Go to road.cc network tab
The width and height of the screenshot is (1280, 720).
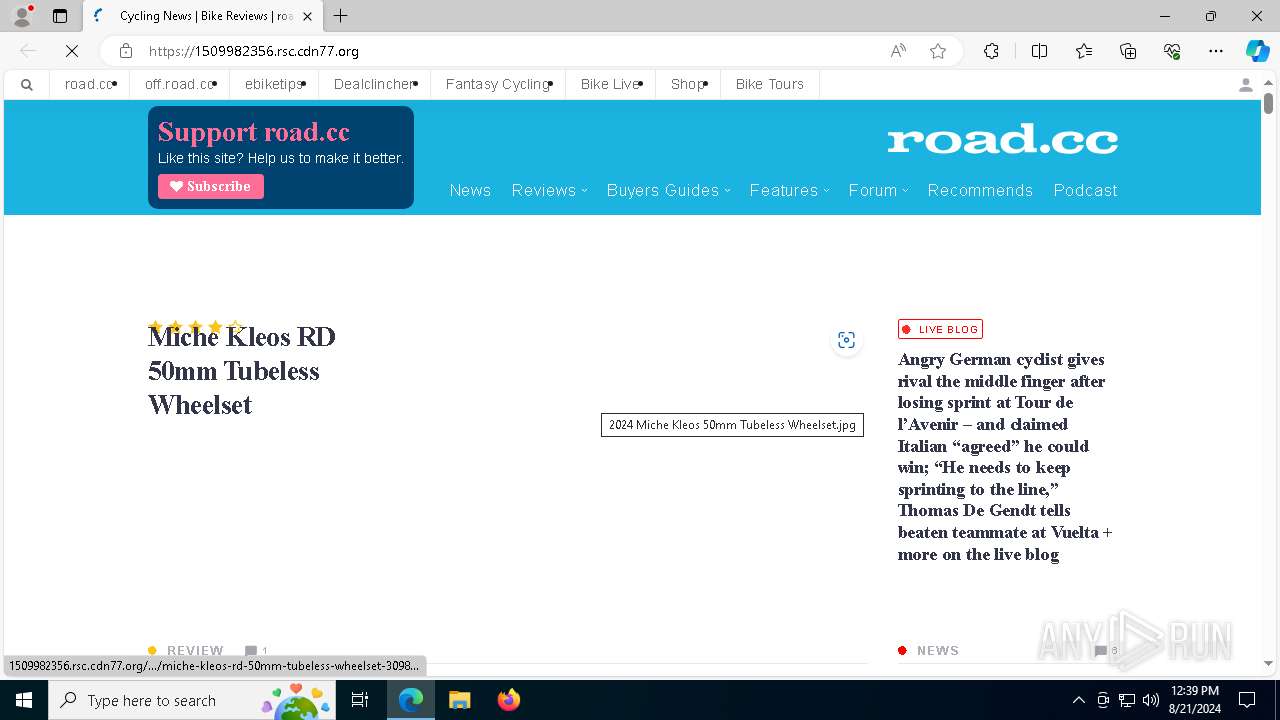(x=90, y=85)
